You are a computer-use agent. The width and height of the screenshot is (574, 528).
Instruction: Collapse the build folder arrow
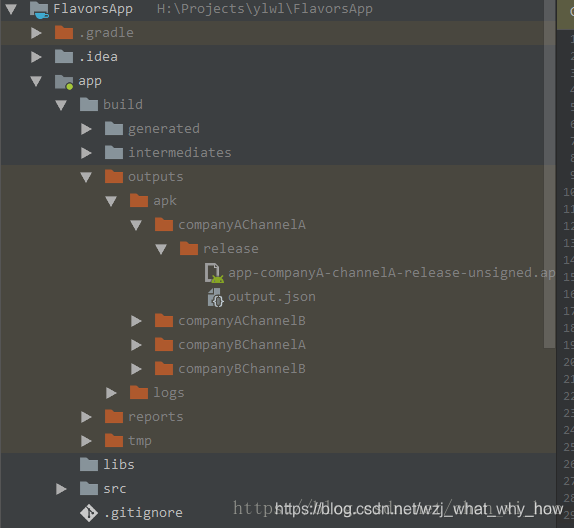[61, 105]
